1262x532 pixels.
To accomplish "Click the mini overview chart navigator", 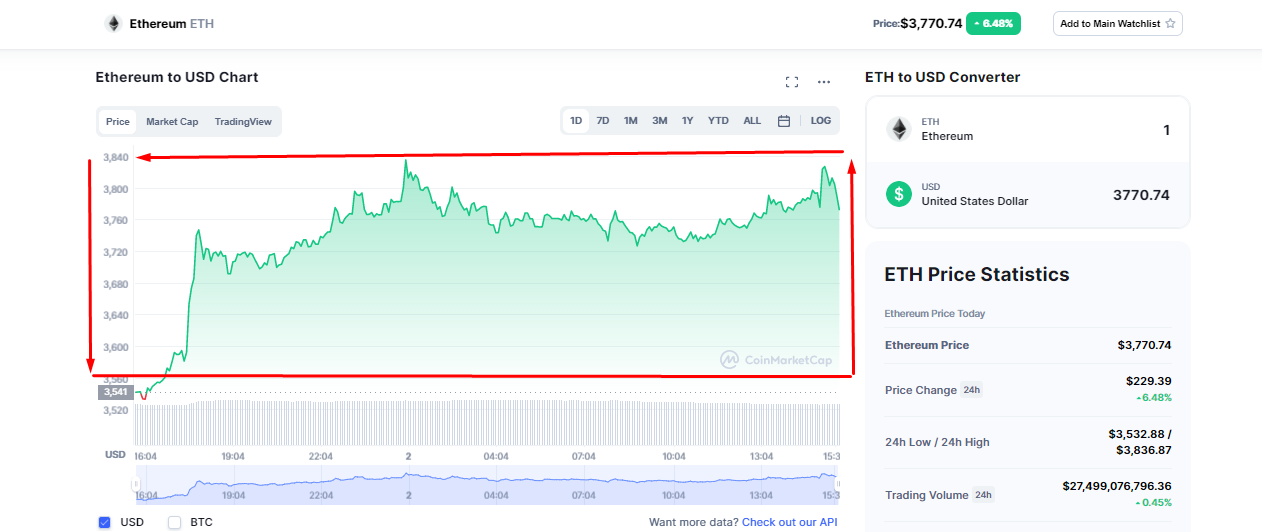I will coord(487,485).
